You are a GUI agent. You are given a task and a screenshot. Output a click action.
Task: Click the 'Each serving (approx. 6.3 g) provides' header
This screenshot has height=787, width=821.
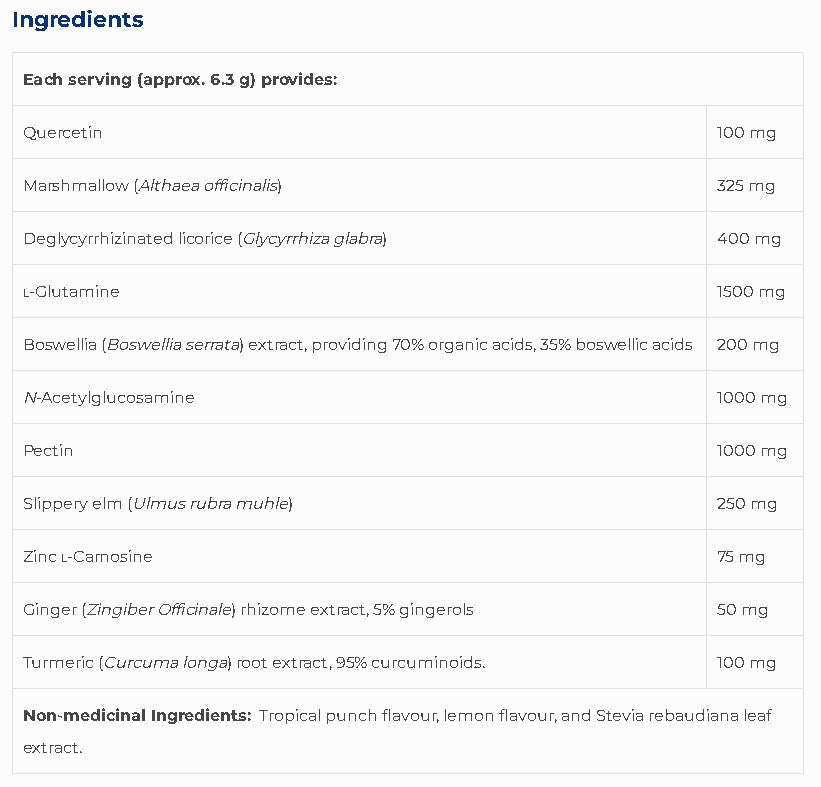coord(180,80)
